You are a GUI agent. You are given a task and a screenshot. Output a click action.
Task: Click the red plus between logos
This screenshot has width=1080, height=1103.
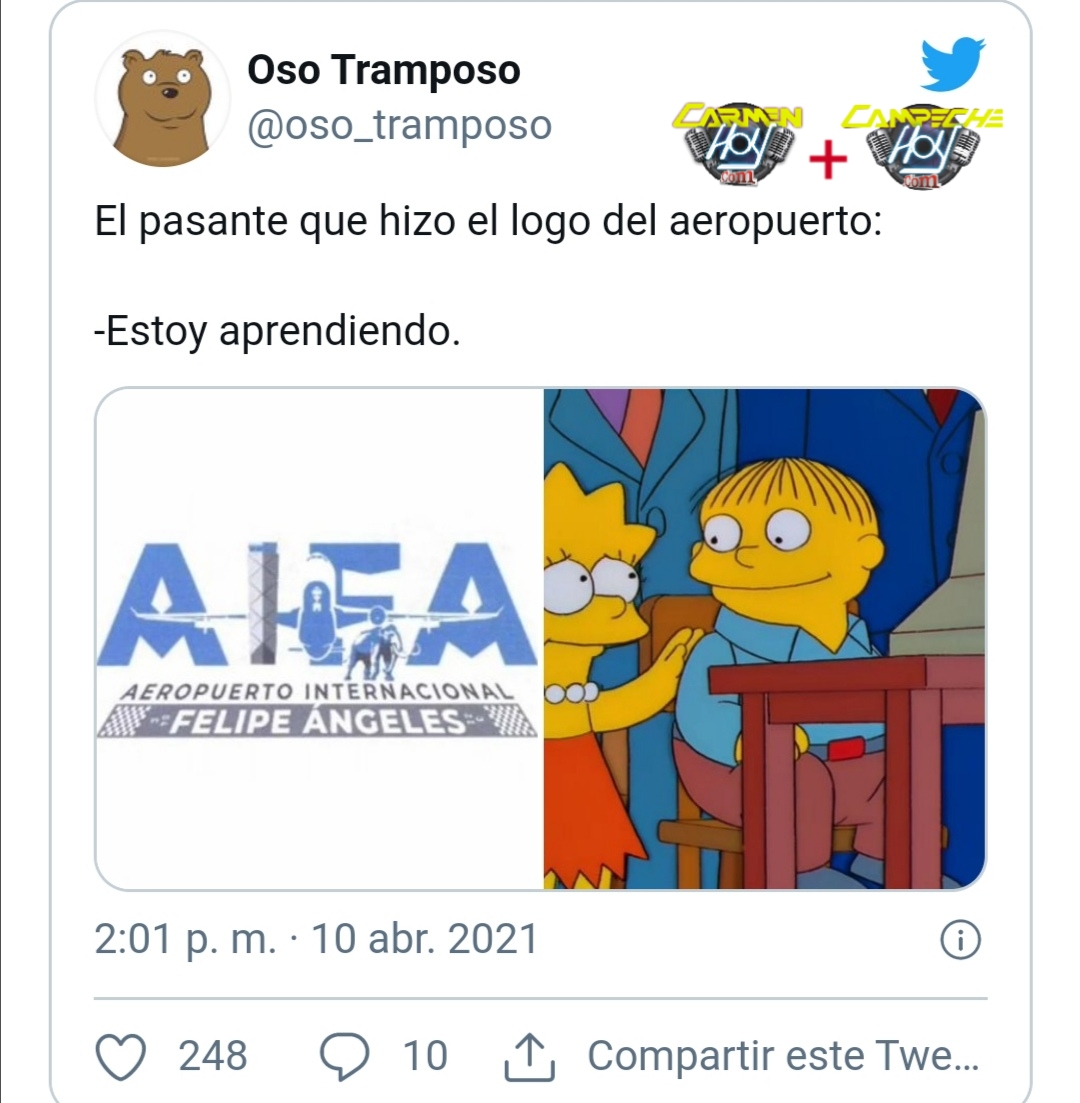click(x=828, y=159)
